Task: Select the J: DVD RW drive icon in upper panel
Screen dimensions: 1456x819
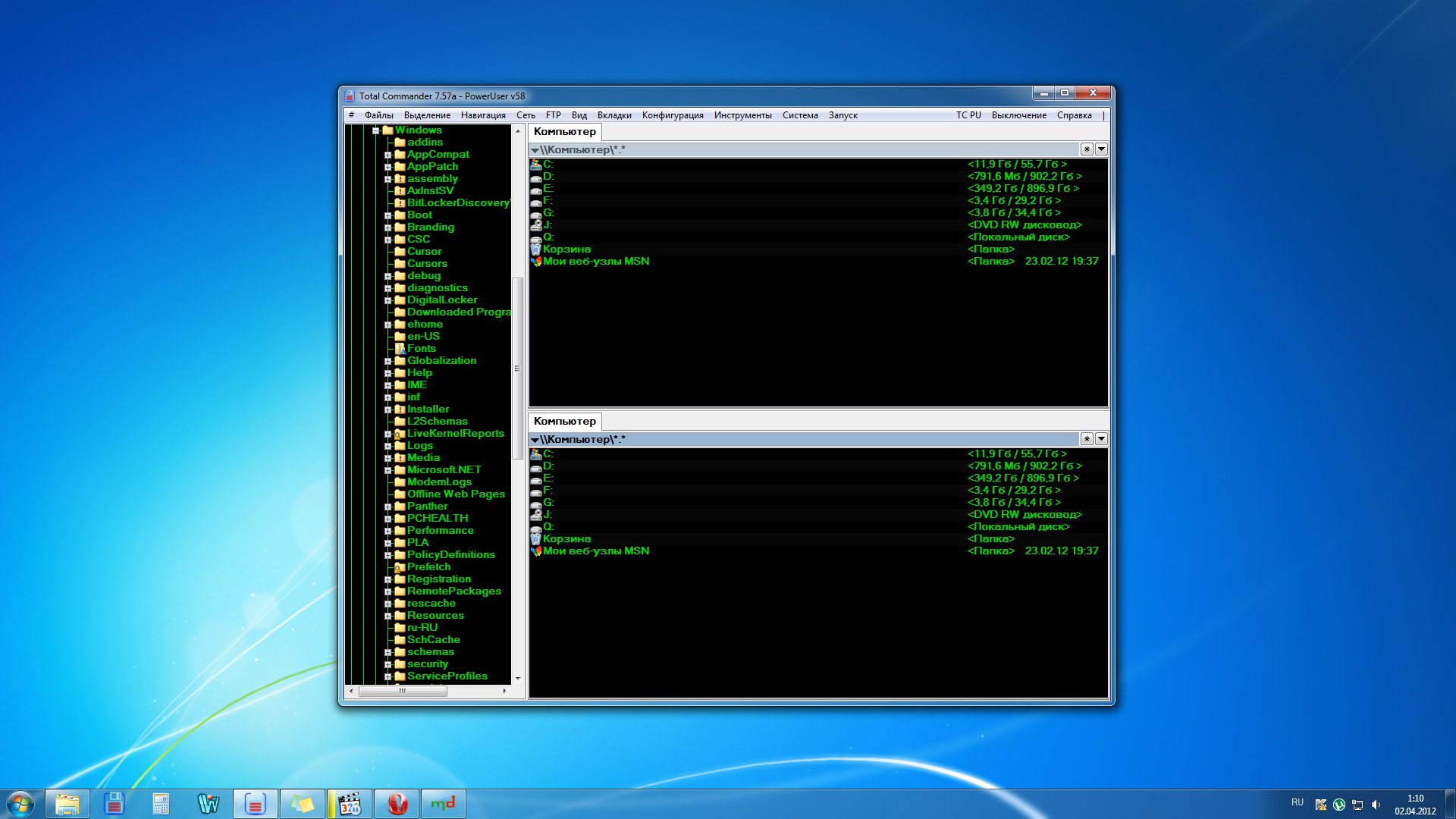Action: (536, 225)
